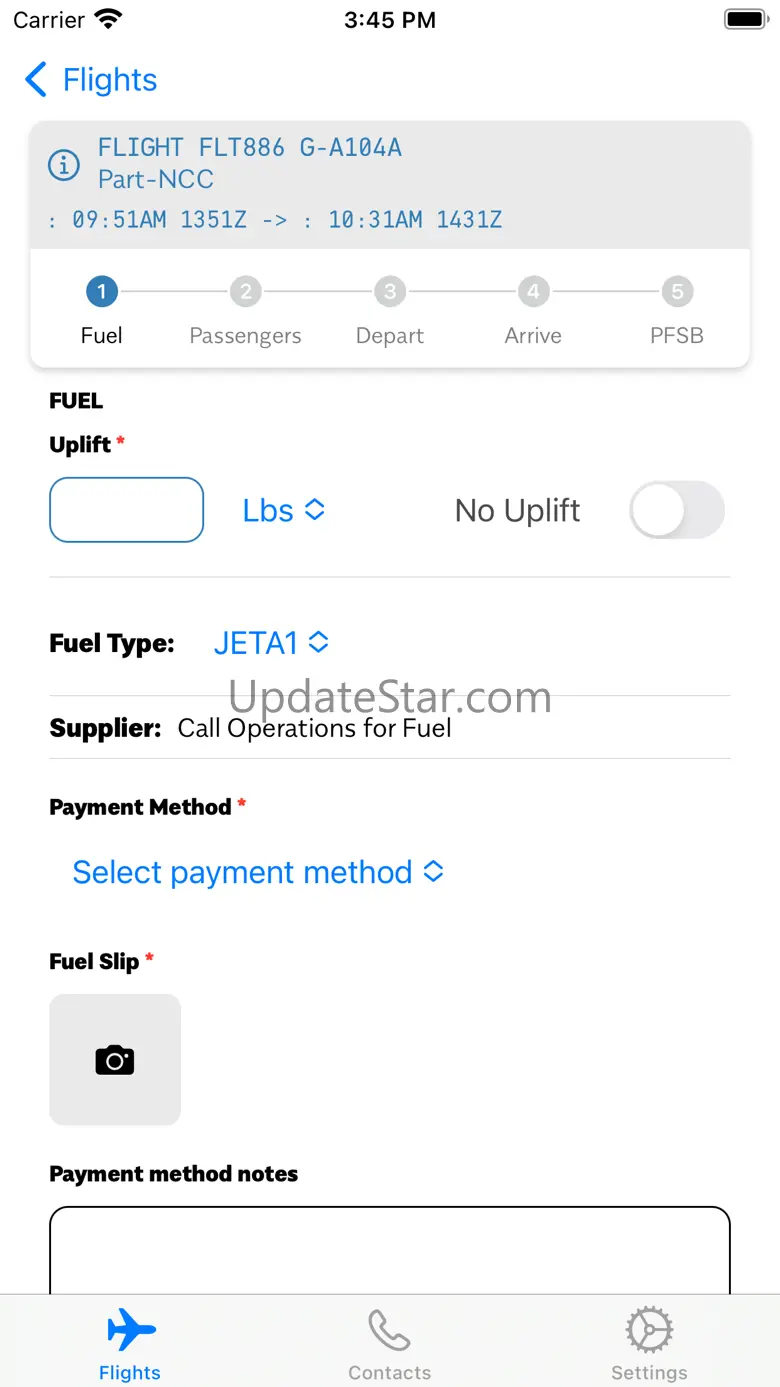The image size is (780, 1387).
Task: Toggle the No Uplift switch
Action: pos(677,510)
